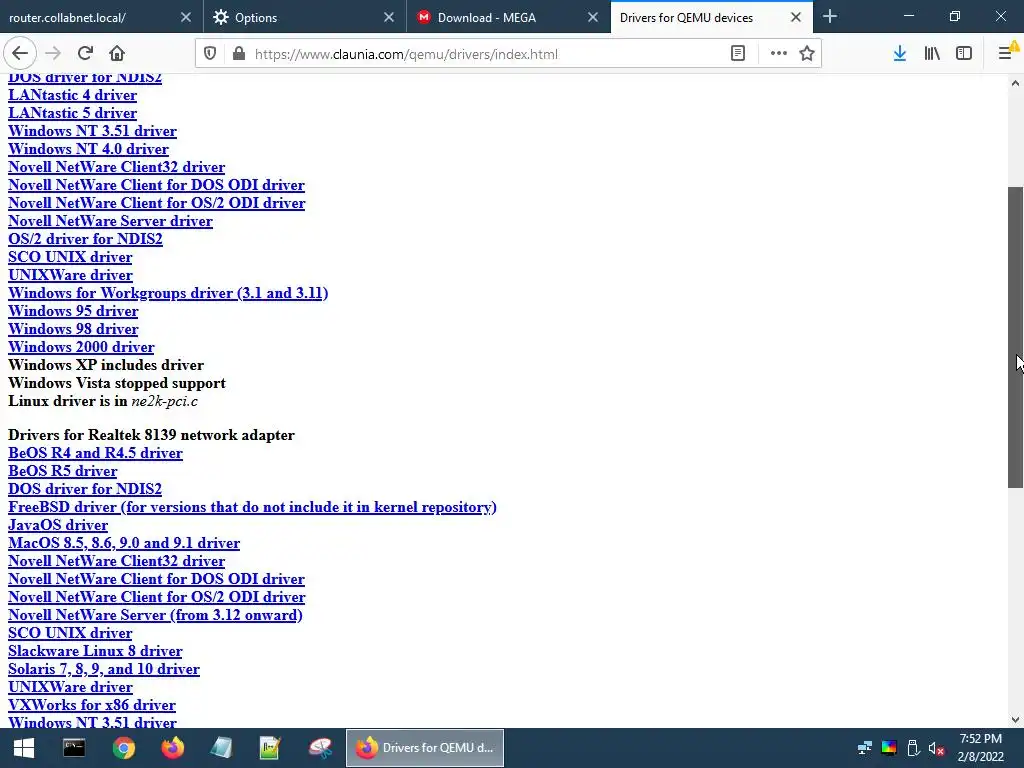Open a new tab with plus button
This screenshot has width=1024, height=768.
click(x=830, y=16)
